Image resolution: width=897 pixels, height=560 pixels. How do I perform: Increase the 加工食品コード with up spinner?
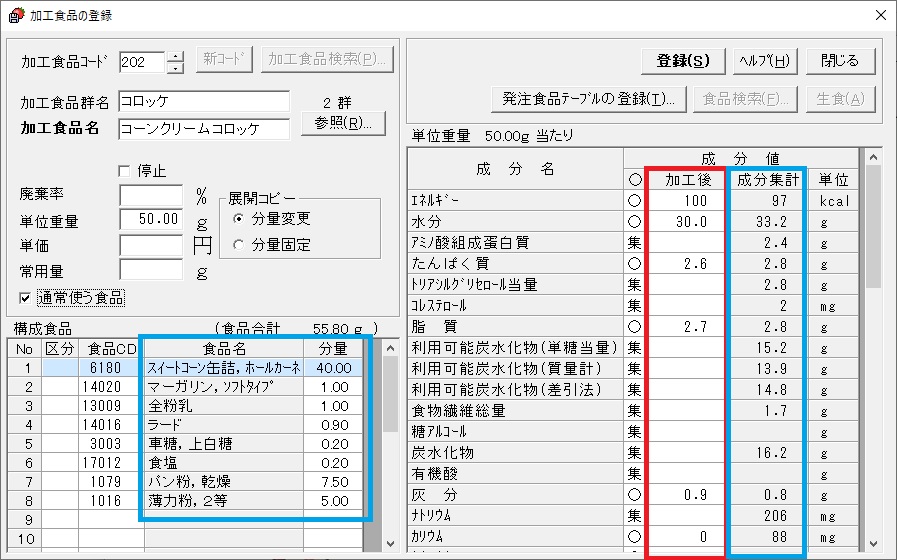coord(176,55)
